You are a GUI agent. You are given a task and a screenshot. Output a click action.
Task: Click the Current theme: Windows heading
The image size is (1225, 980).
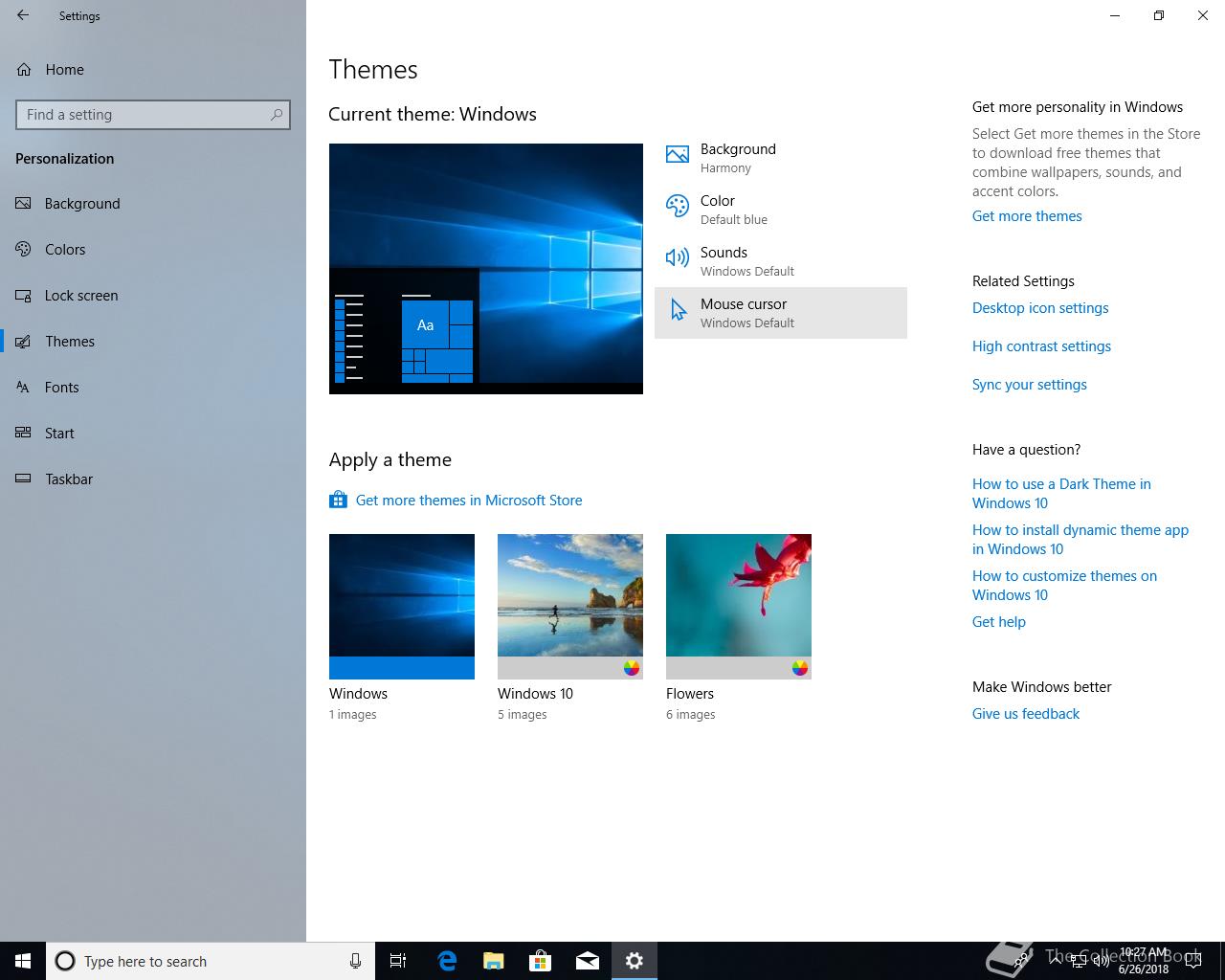click(433, 114)
